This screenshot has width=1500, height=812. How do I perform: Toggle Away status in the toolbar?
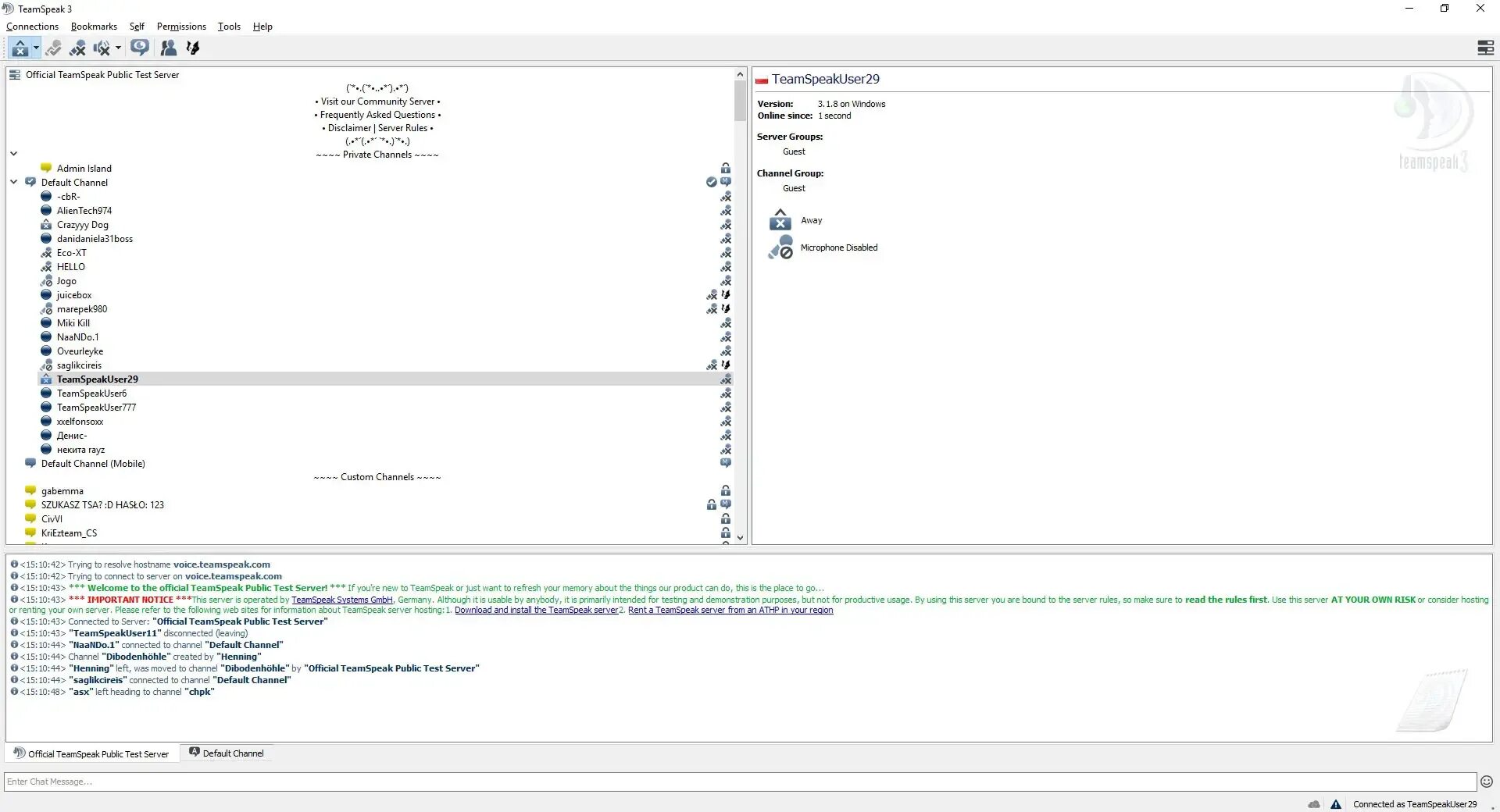20,48
